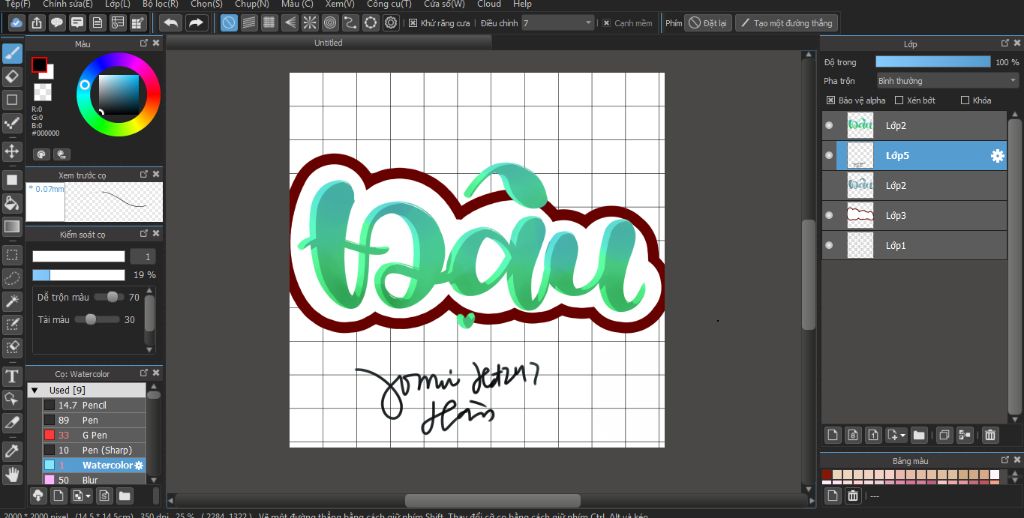
Task: Hide top Lớp2 layer visibility dot
Action: (829, 125)
